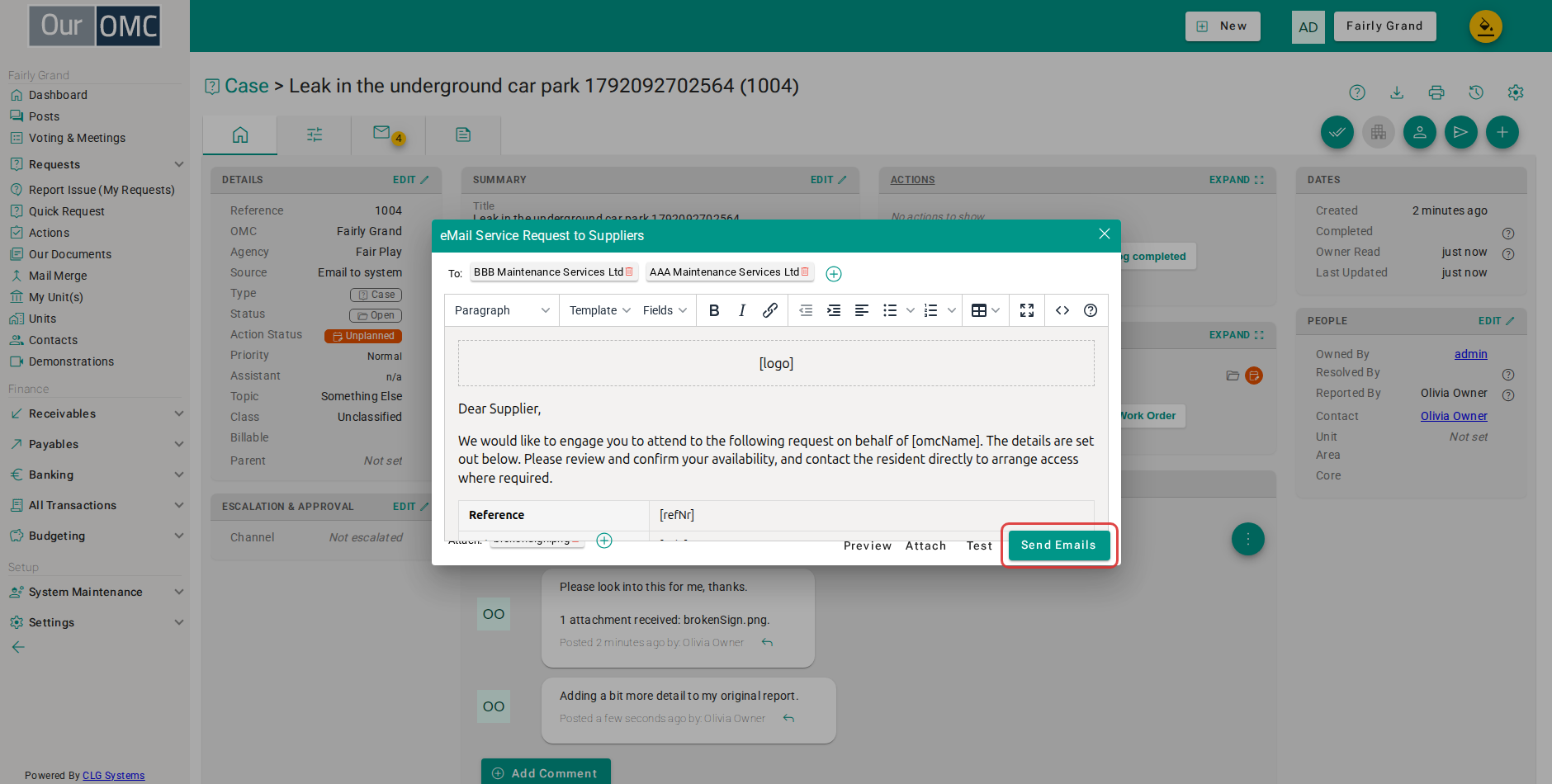Toggle the bulleted list icon
This screenshot has height=784, width=1552.
click(x=890, y=310)
